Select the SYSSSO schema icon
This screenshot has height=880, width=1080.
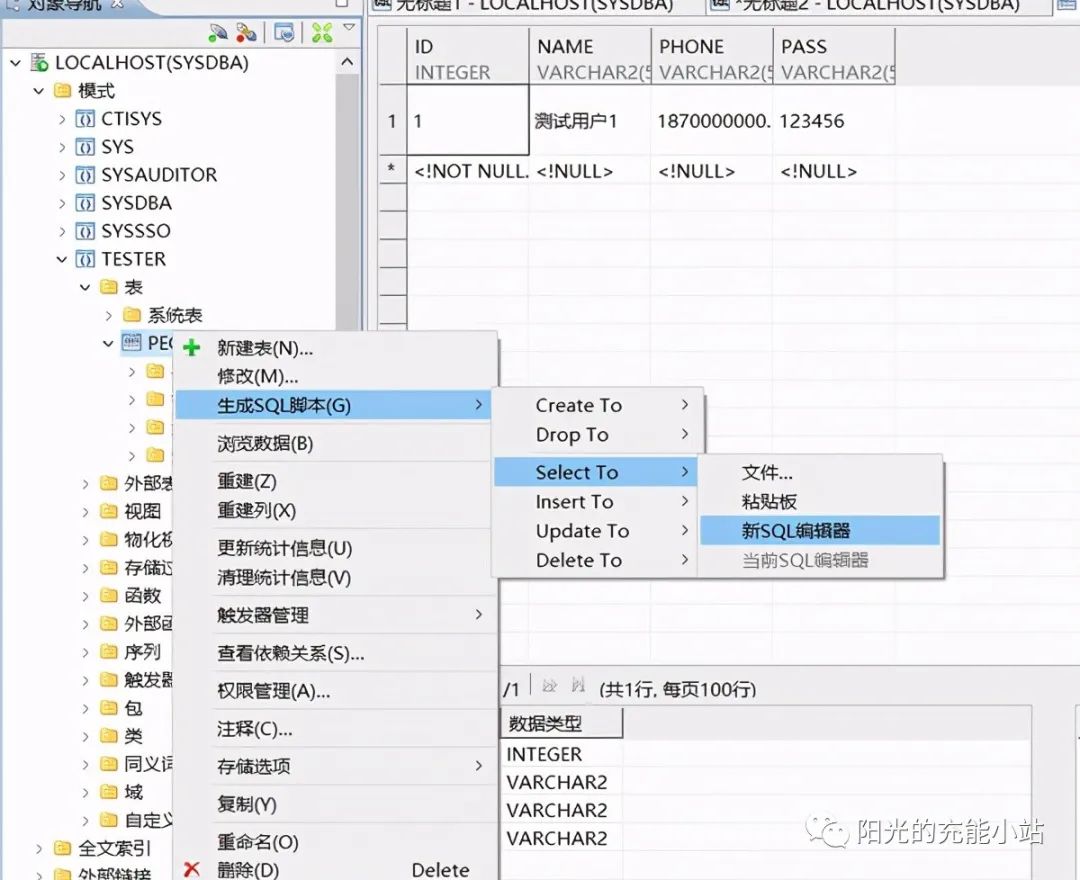click(x=85, y=231)
